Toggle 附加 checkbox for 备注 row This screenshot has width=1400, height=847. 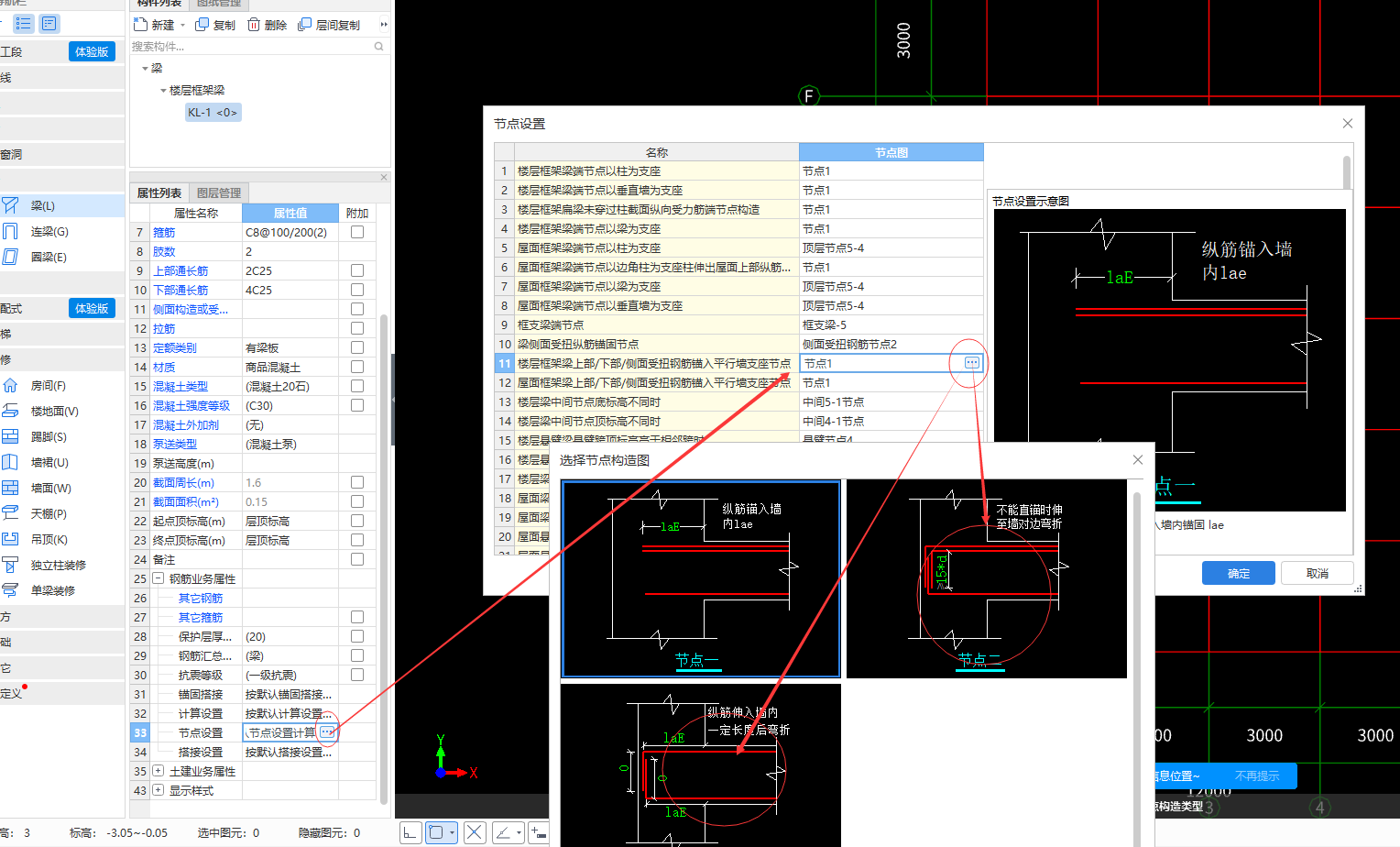pos(357,559)
